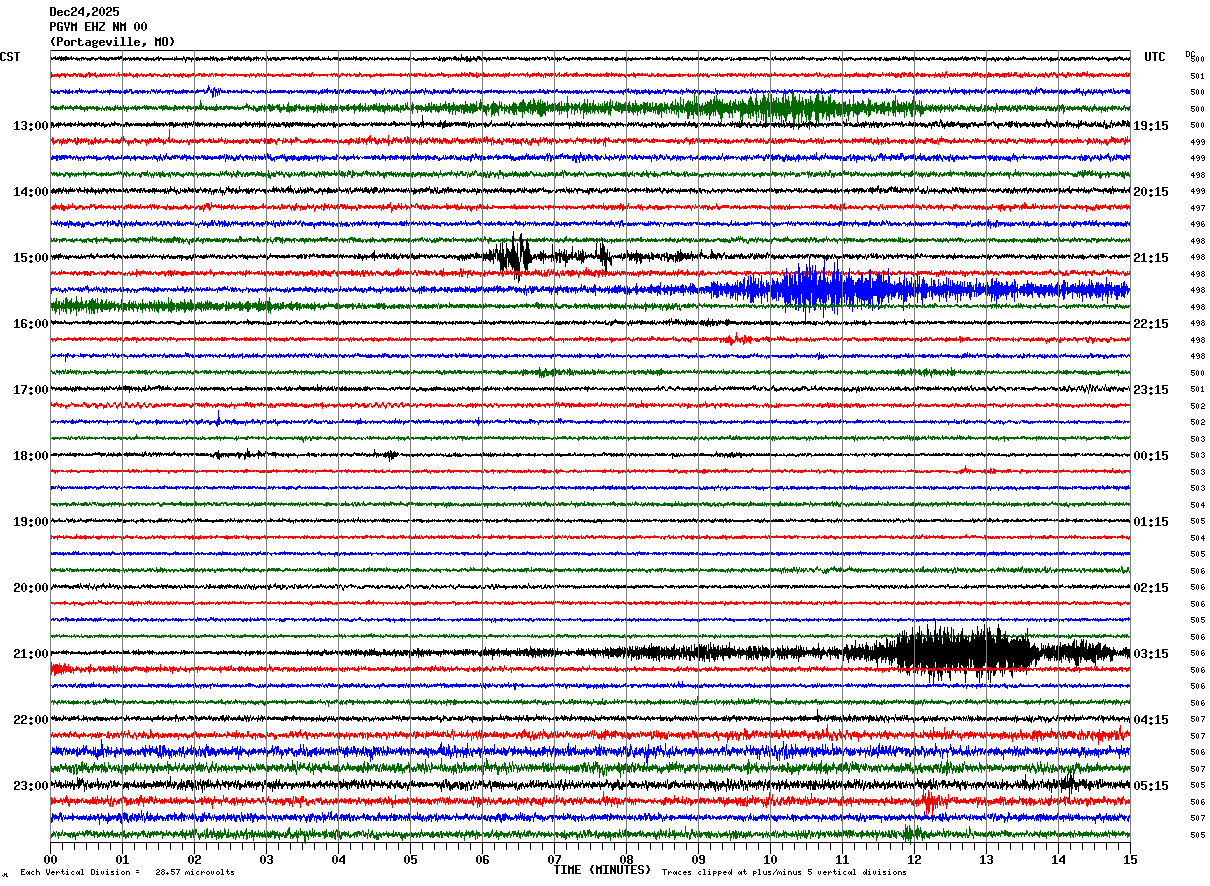The image size is (1210, 886).
Task: Select the 21:00 CST time label
Action: click(x=30, y=654)
